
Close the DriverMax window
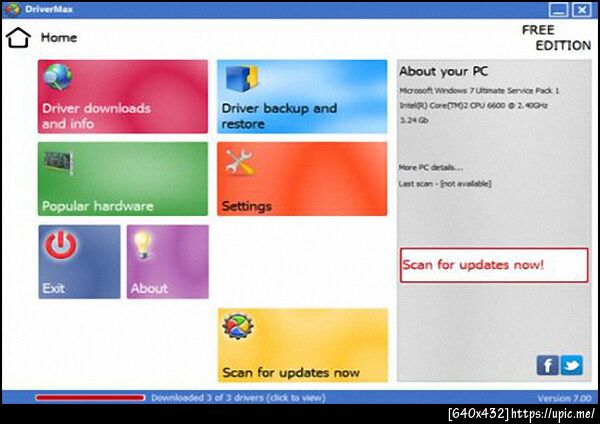[x=582, y=10]
